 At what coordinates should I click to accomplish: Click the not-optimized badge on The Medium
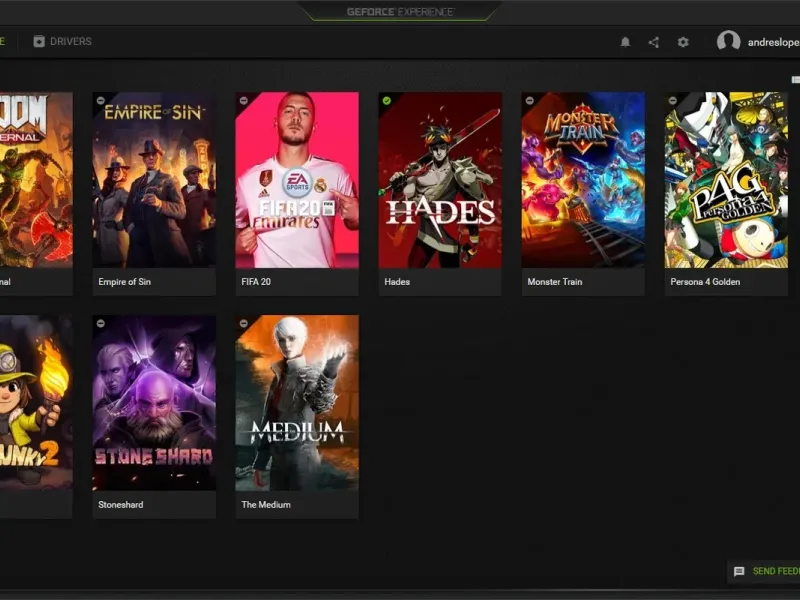point(243,323)
